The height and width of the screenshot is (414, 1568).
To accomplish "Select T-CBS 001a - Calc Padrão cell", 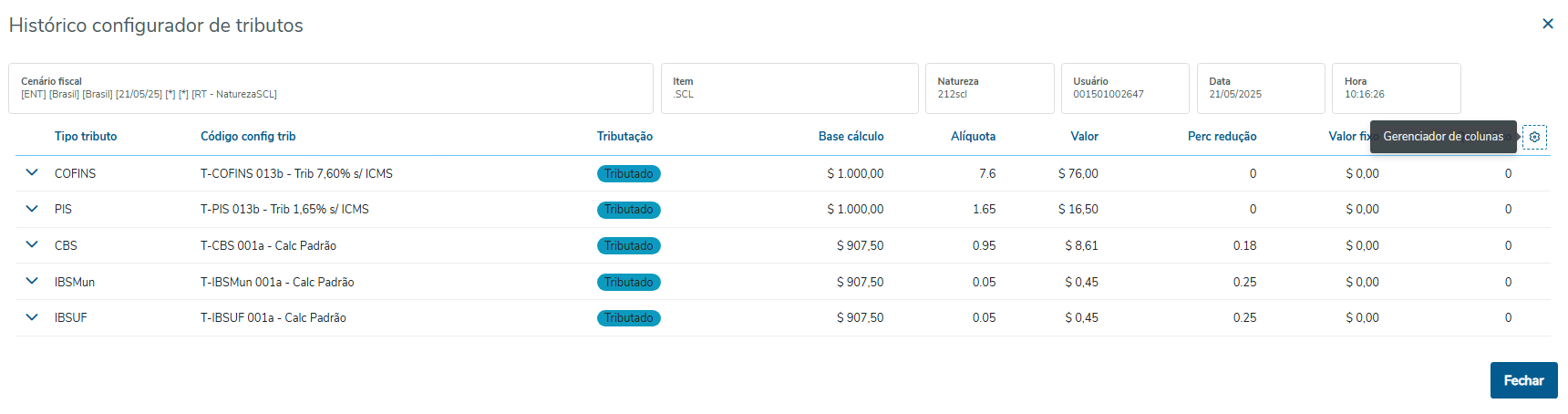I will (x=268, y=245).
